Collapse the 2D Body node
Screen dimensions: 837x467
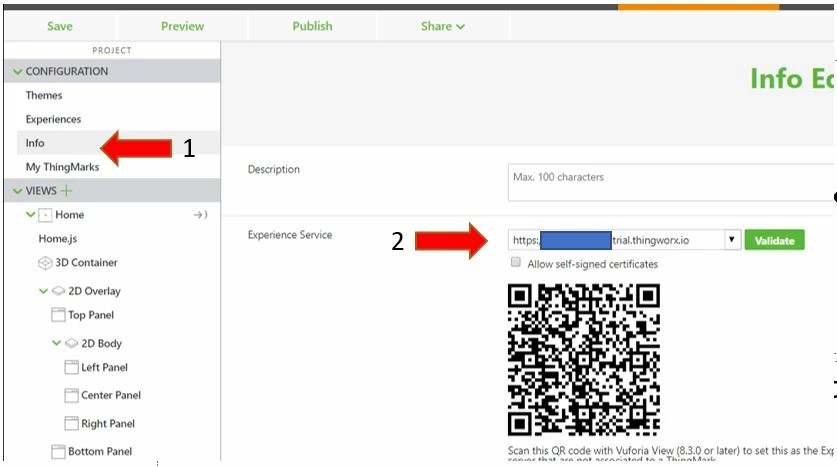(56, 343)
